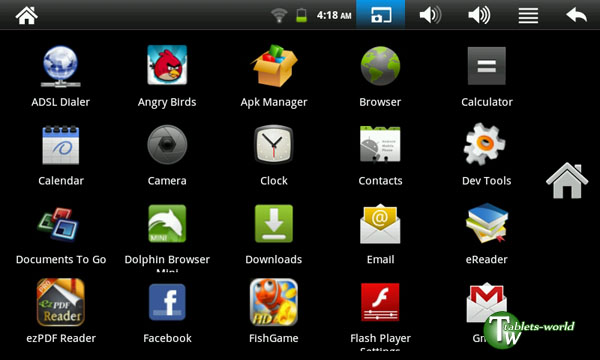Launch Documents To Go
The height and width of the screenshot is (360, 600).
click(x=58, y=225)
